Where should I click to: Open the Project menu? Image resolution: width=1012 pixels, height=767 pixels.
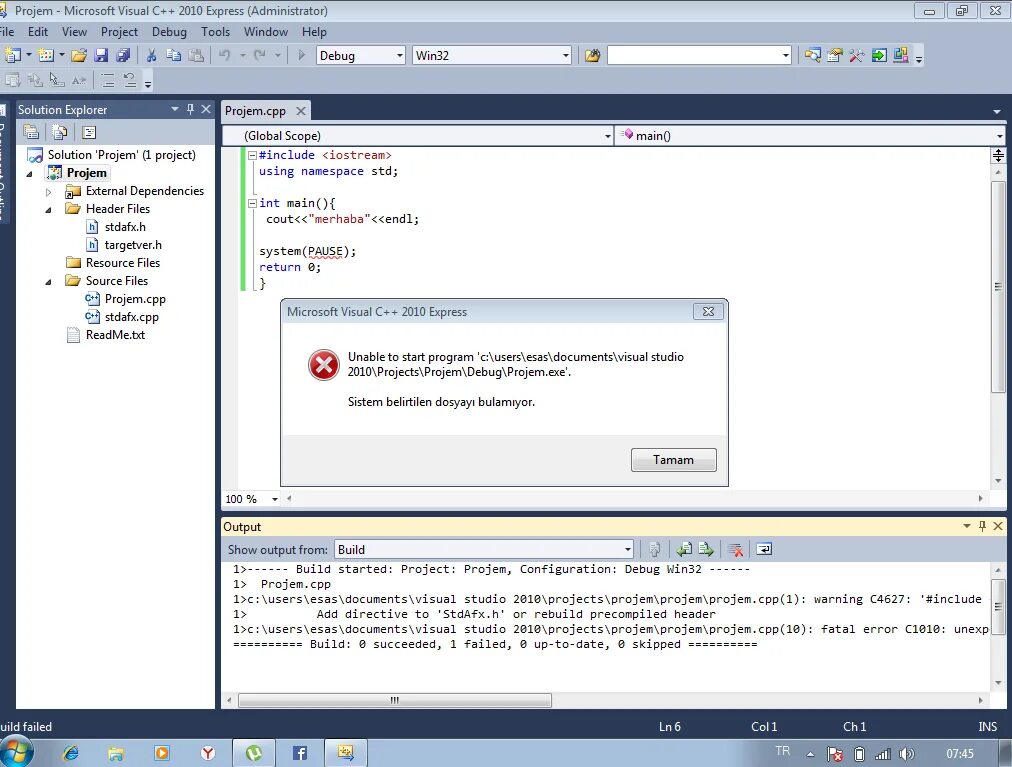(x=119, y=32)
